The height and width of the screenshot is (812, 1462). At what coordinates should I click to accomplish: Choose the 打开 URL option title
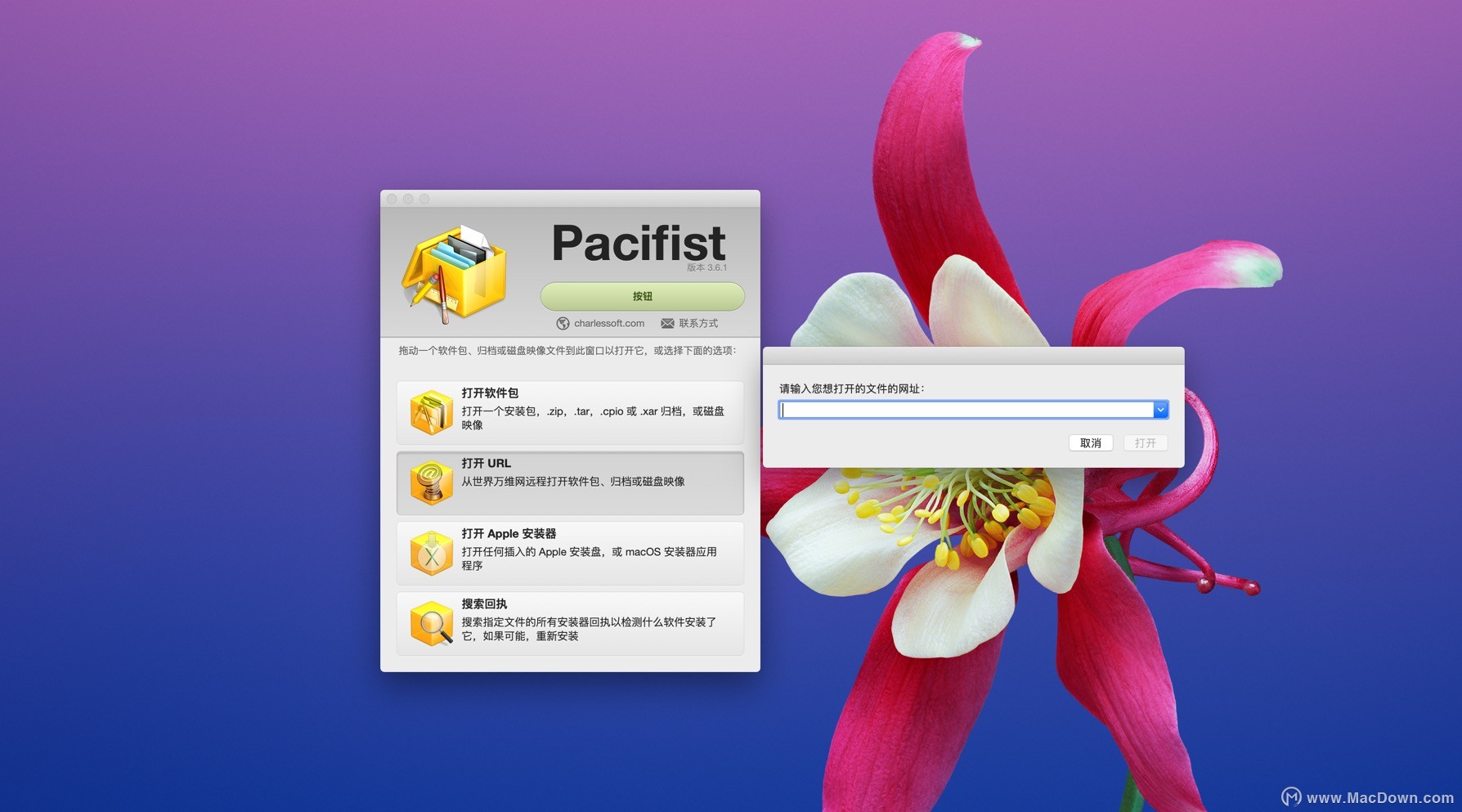pyautogui.click(x=486, y=463)
